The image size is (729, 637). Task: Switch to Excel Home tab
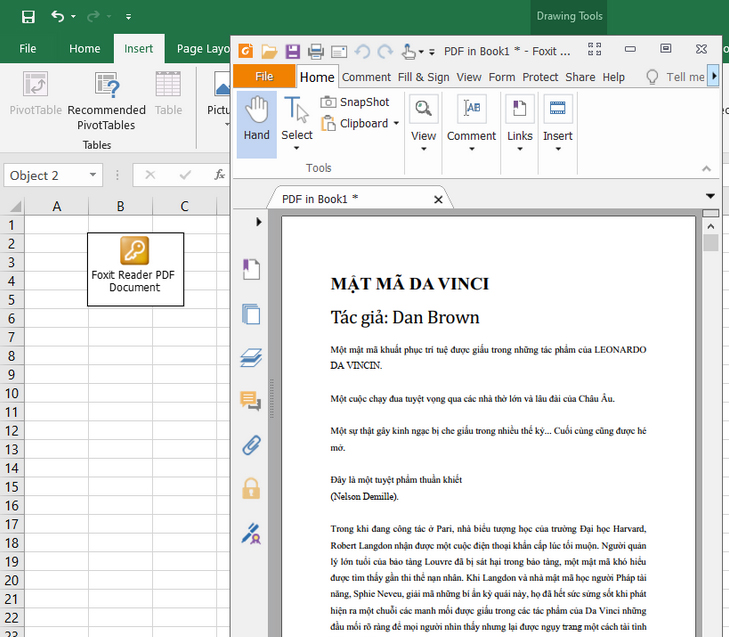pos(85,48)
